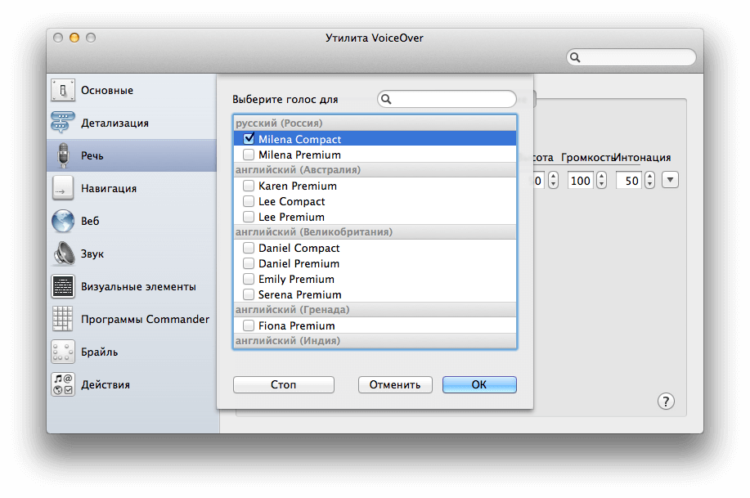Select the Emily Premium voice row
Viewport: 750px width, 498px height.
(375, 279)
